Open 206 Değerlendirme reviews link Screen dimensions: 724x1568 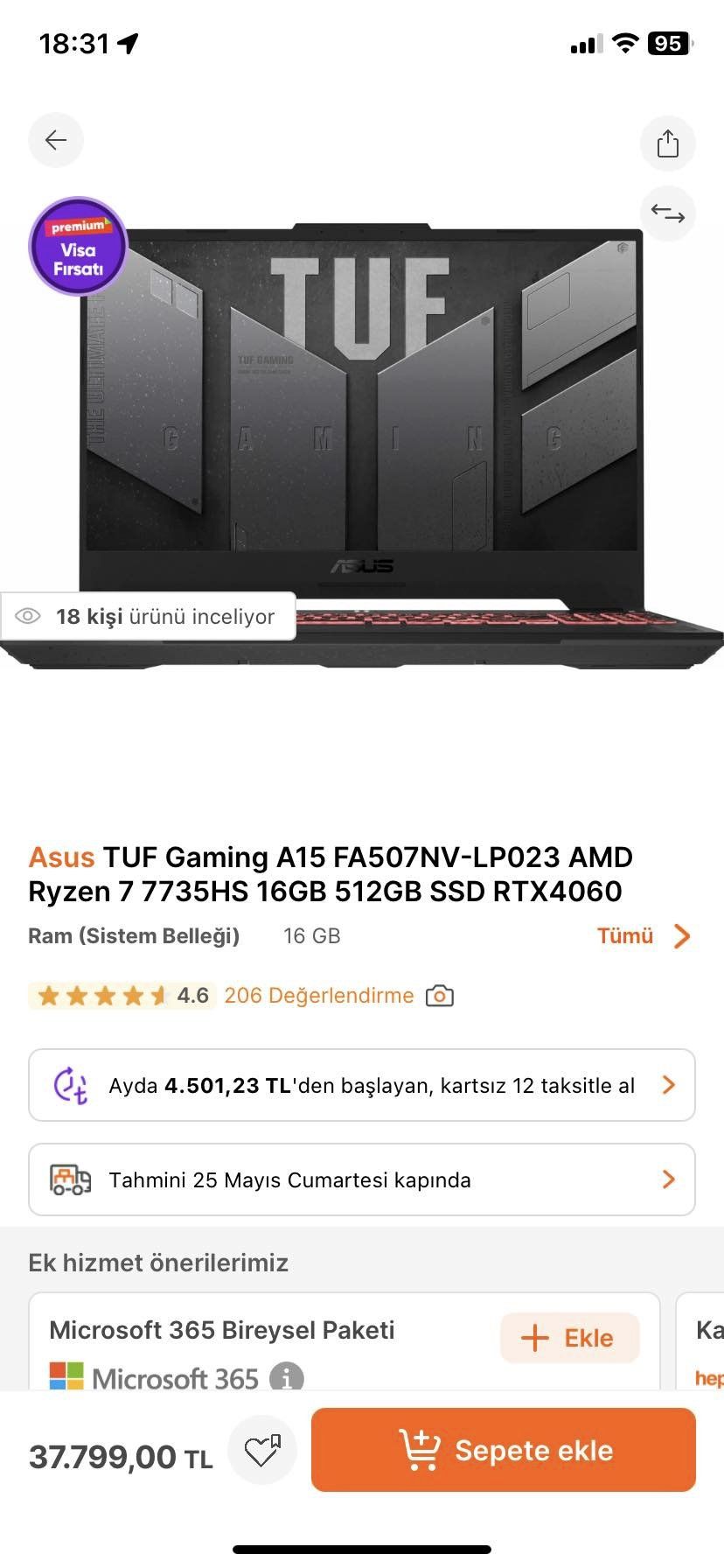tap(319, 996)
